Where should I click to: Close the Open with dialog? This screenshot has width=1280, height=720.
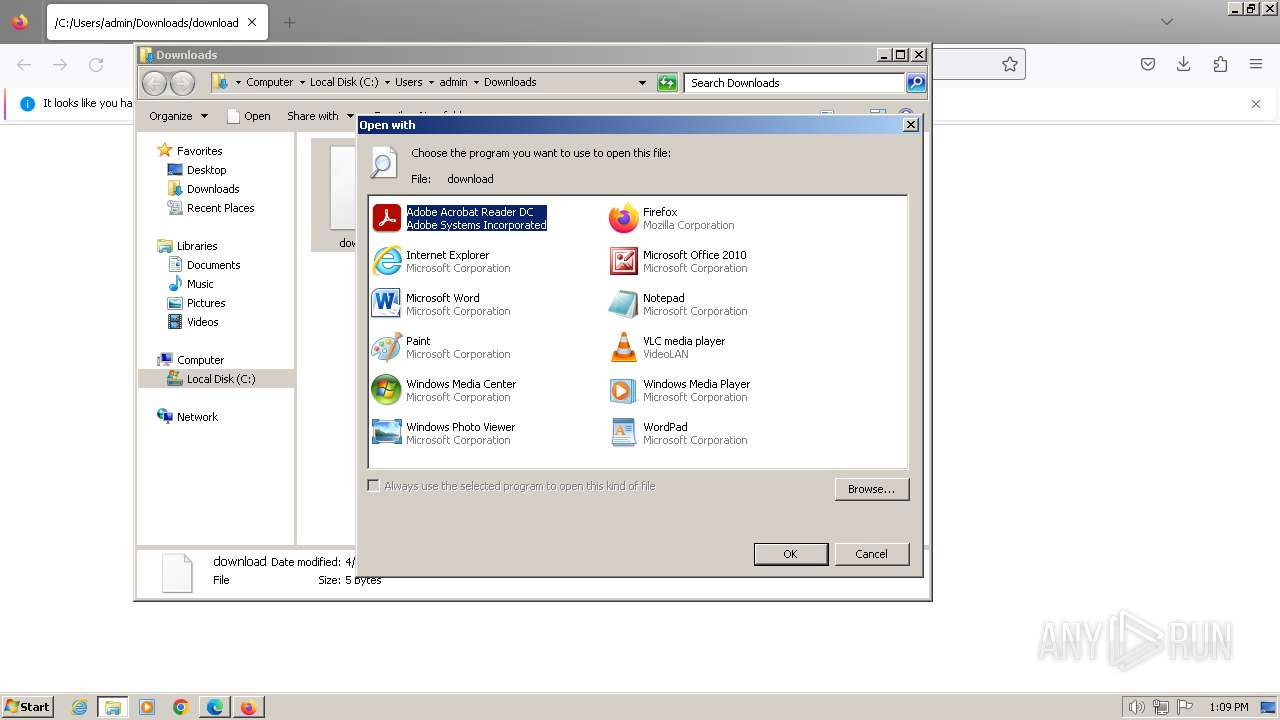[910, 125]
